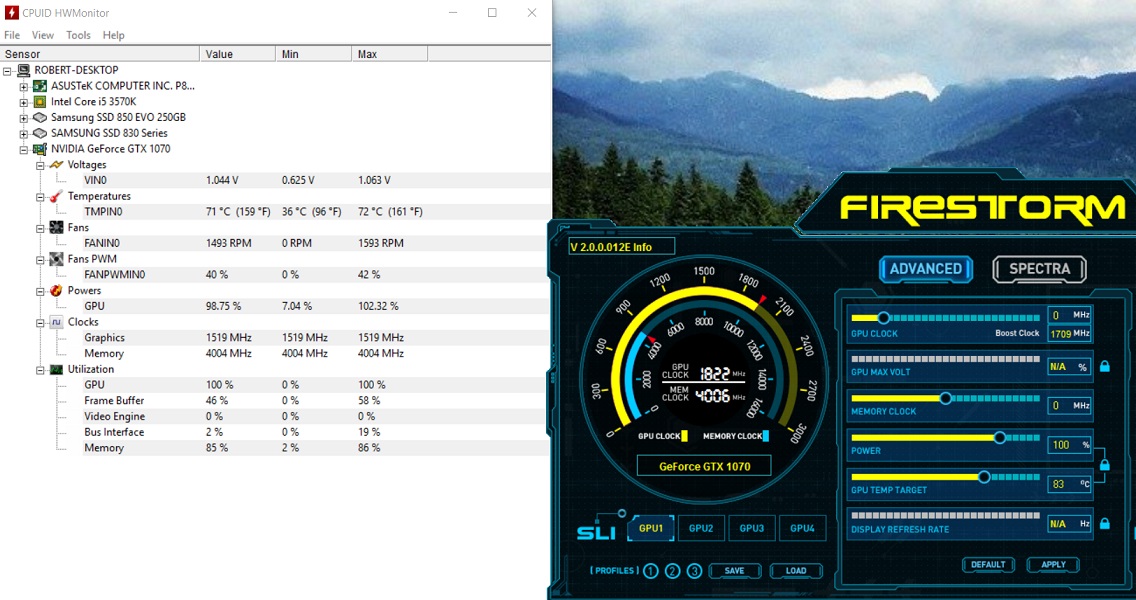
Task: Click the APPLY button
Action: [x=1053, y=564]
